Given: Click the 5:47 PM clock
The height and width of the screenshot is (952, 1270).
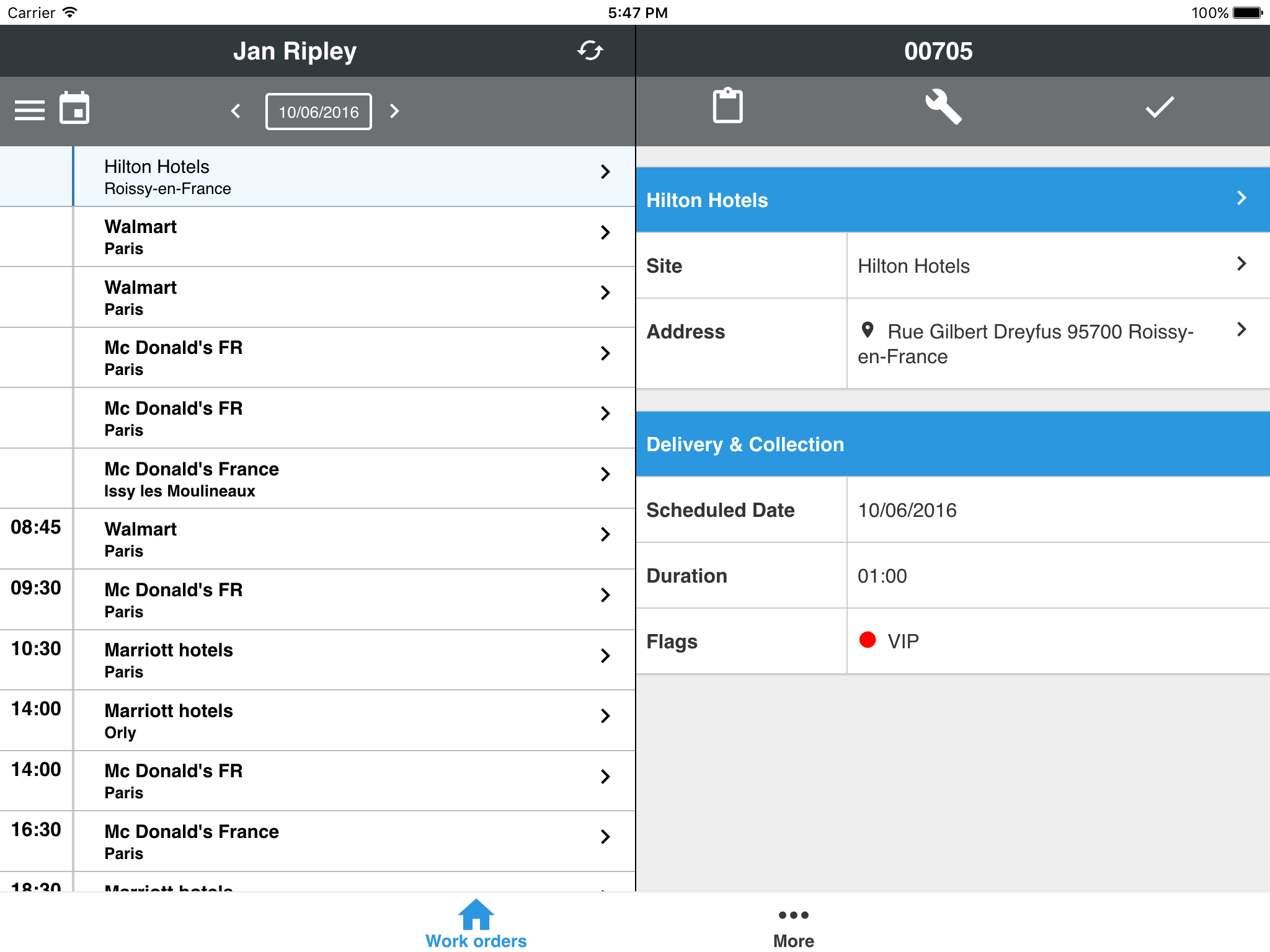Looking at the screenshot, I should [637, 12].
